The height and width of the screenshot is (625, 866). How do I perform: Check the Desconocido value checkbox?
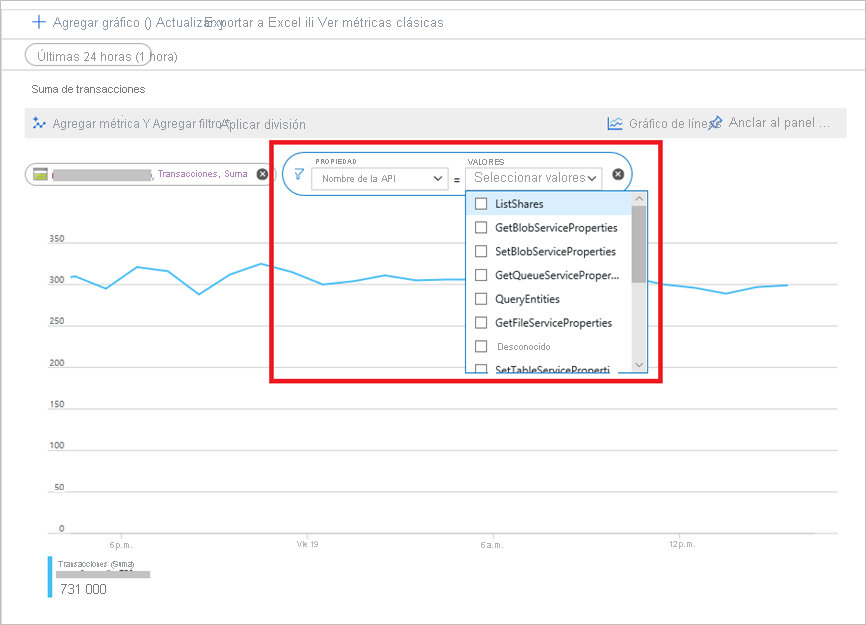pyautogui.click(x=479, y=346)
